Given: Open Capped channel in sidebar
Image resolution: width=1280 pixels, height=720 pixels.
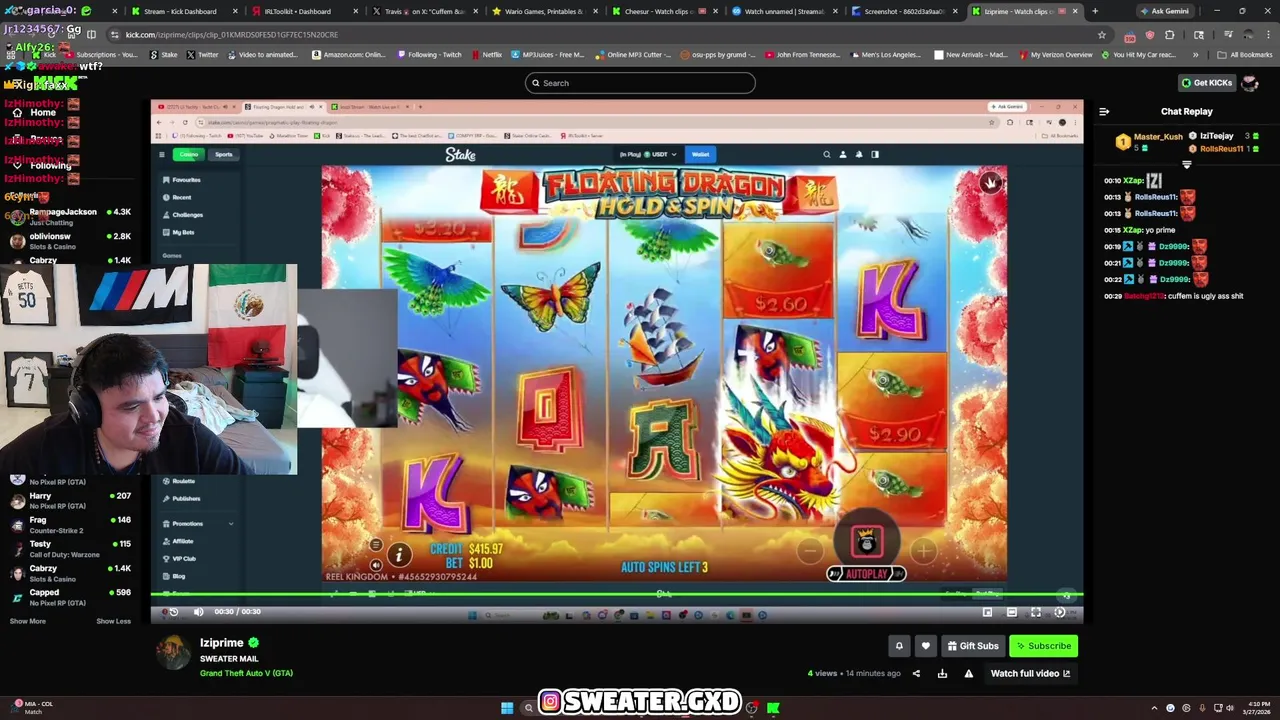Looking at the screenshot, I should [70, 597].
